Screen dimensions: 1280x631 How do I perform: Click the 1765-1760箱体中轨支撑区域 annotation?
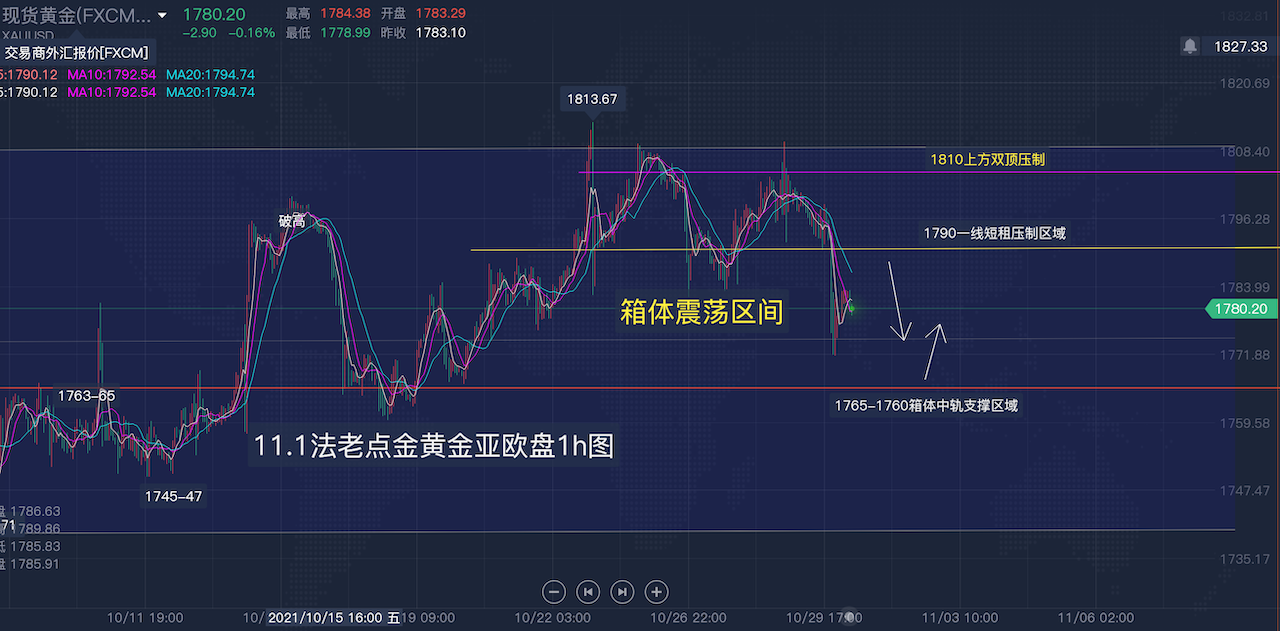pos(926,405)
